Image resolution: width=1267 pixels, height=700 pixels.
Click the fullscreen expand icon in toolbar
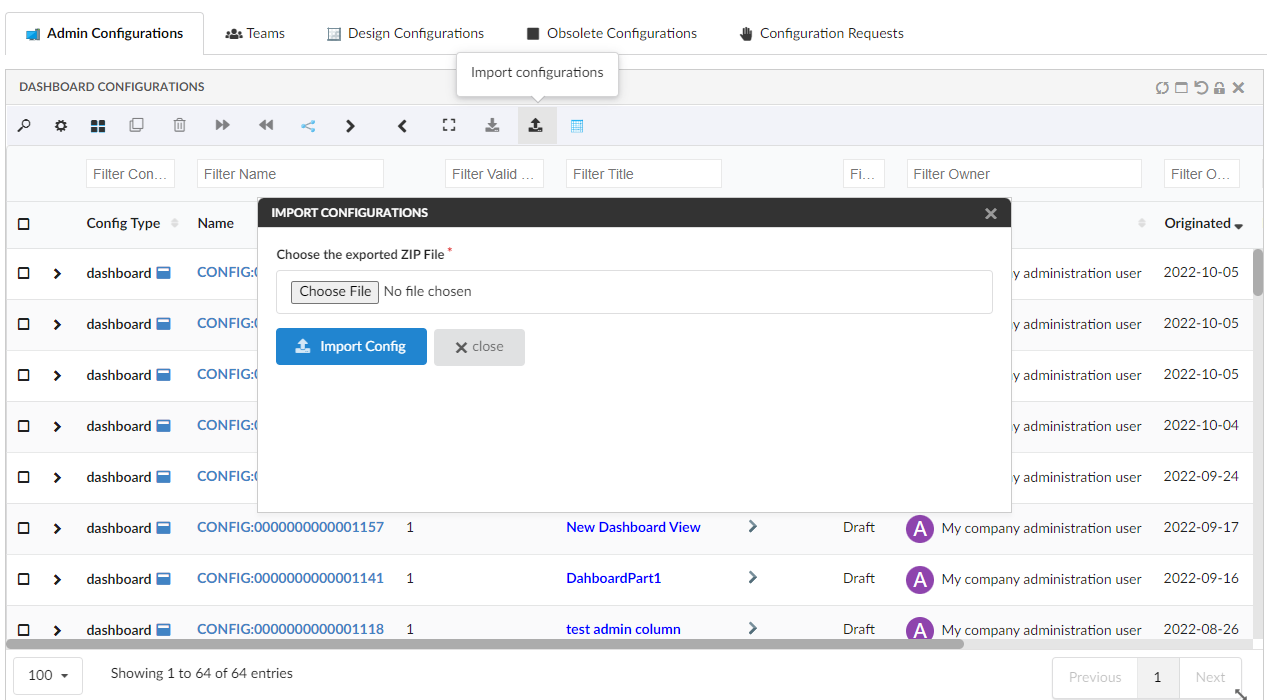coord(449,126)
